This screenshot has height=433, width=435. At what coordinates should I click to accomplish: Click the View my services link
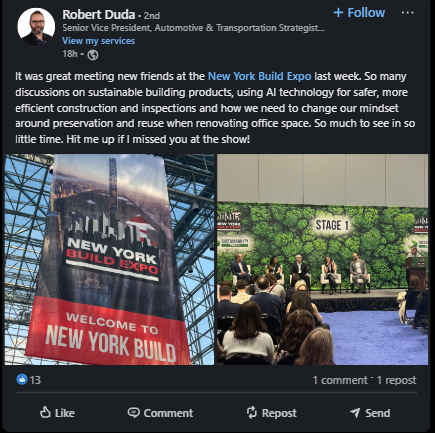tap(99, 41)
